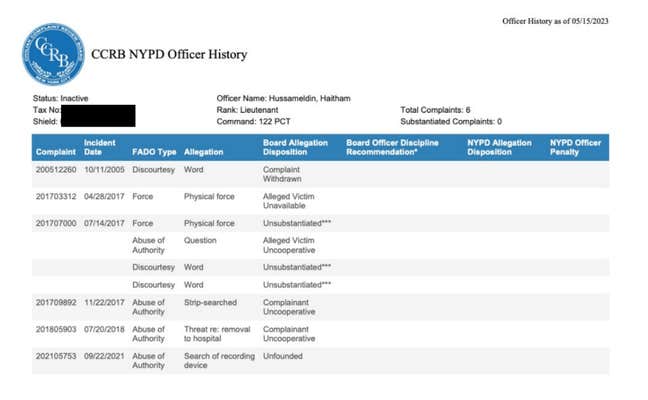Screen dimensions: 648x400
Task: Click the Incident Date column header
Action: click(101, 147)
